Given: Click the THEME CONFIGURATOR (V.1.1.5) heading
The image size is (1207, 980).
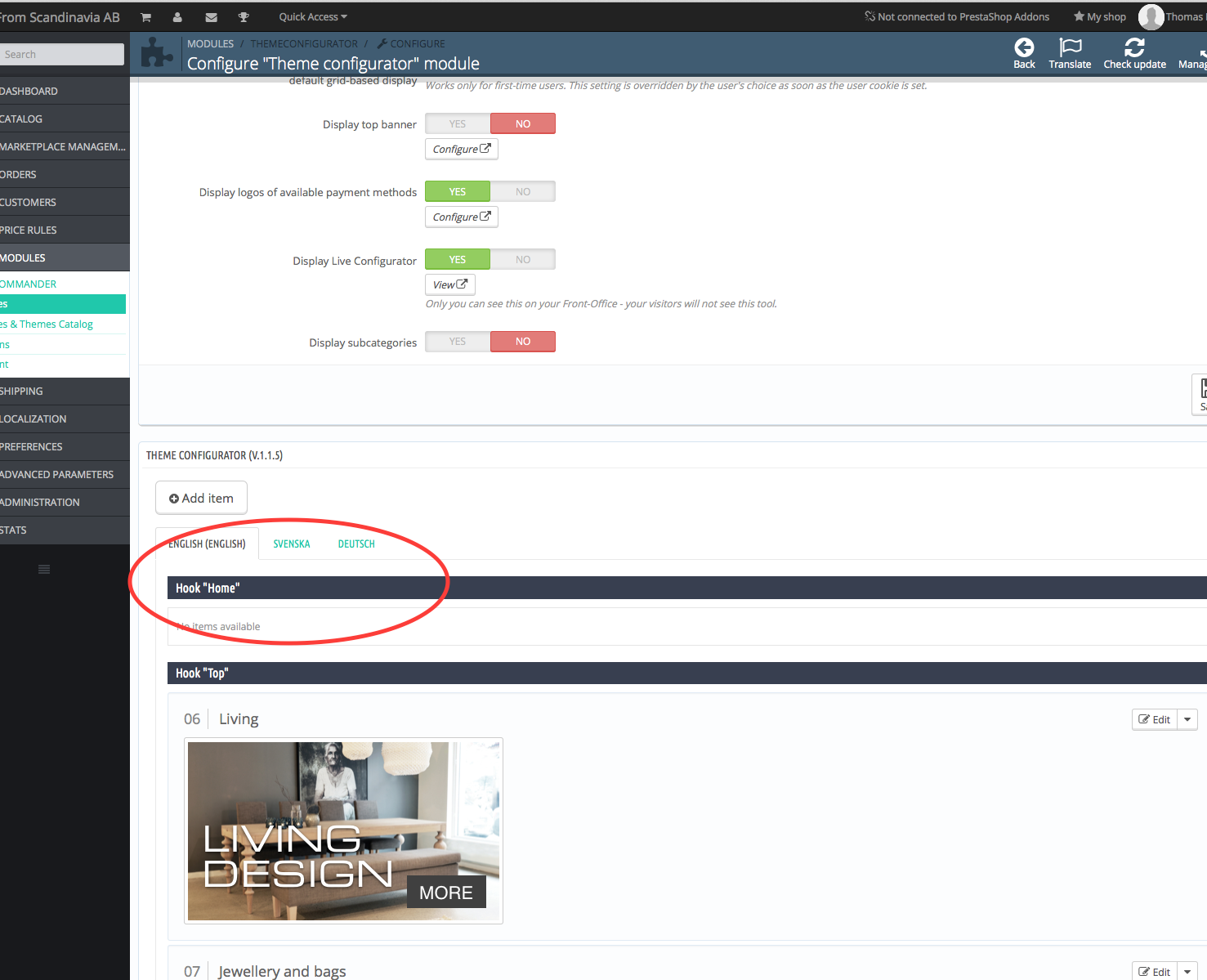Looking at the screenshot, I should point(214,455).
